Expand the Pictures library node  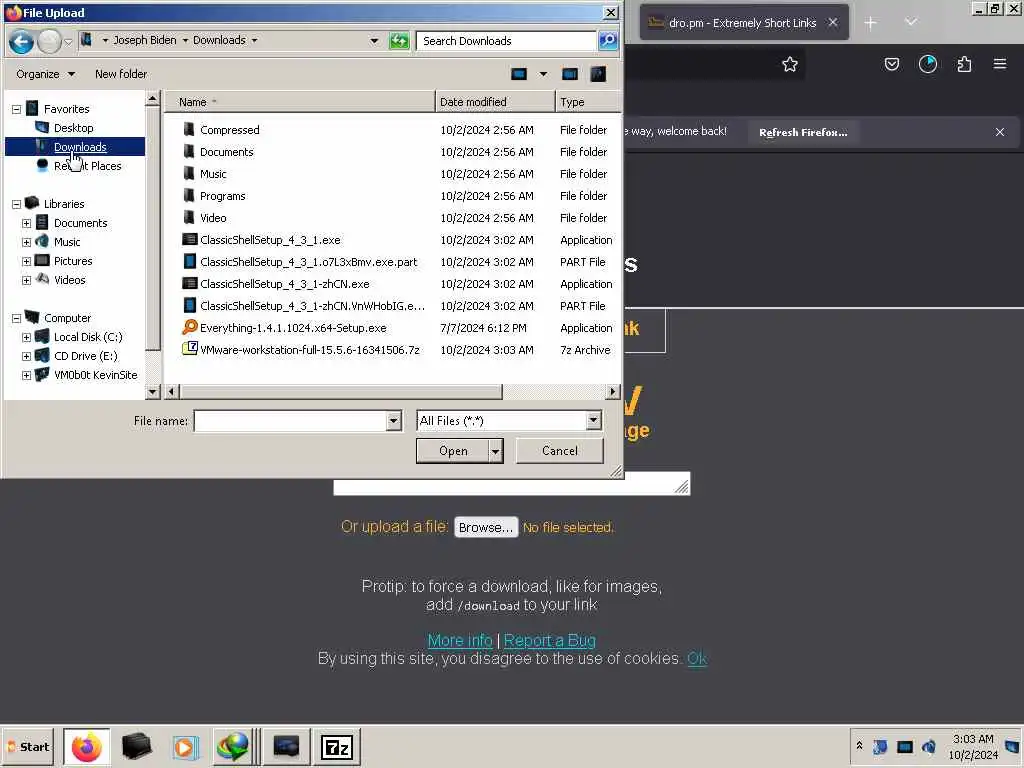26,261
